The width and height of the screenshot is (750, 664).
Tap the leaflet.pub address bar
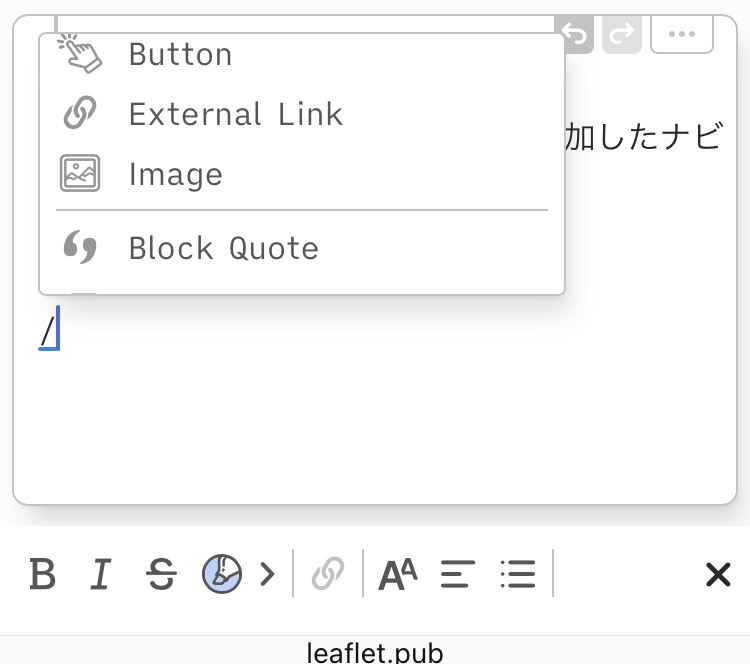[374, 652]
